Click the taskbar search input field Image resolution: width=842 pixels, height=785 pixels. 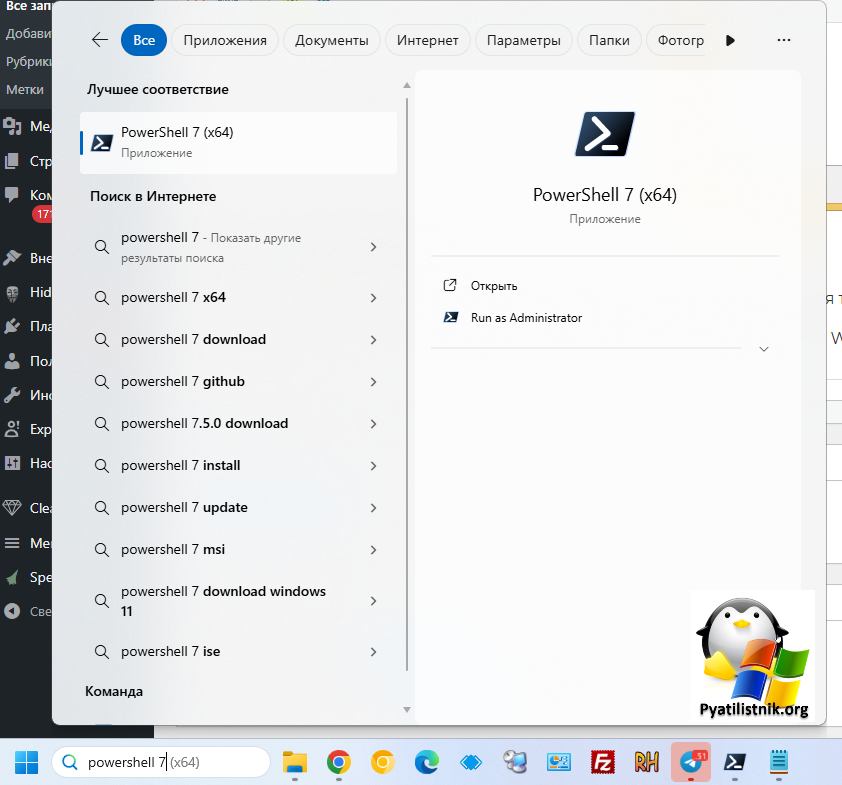coord(161,762)
